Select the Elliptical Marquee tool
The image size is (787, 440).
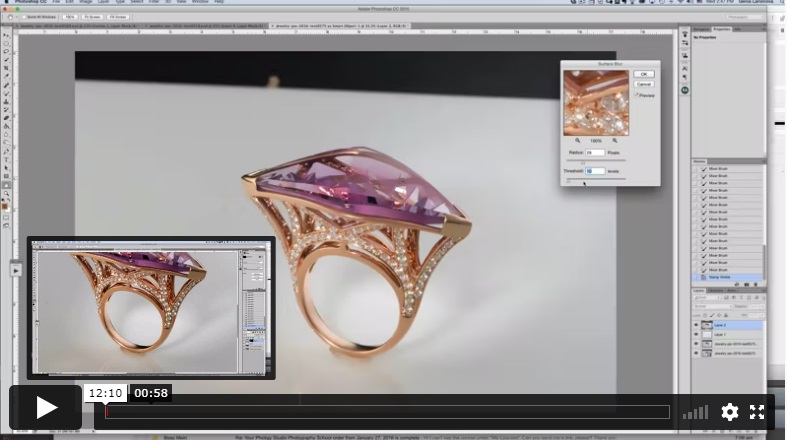click(x=7, y=43)
